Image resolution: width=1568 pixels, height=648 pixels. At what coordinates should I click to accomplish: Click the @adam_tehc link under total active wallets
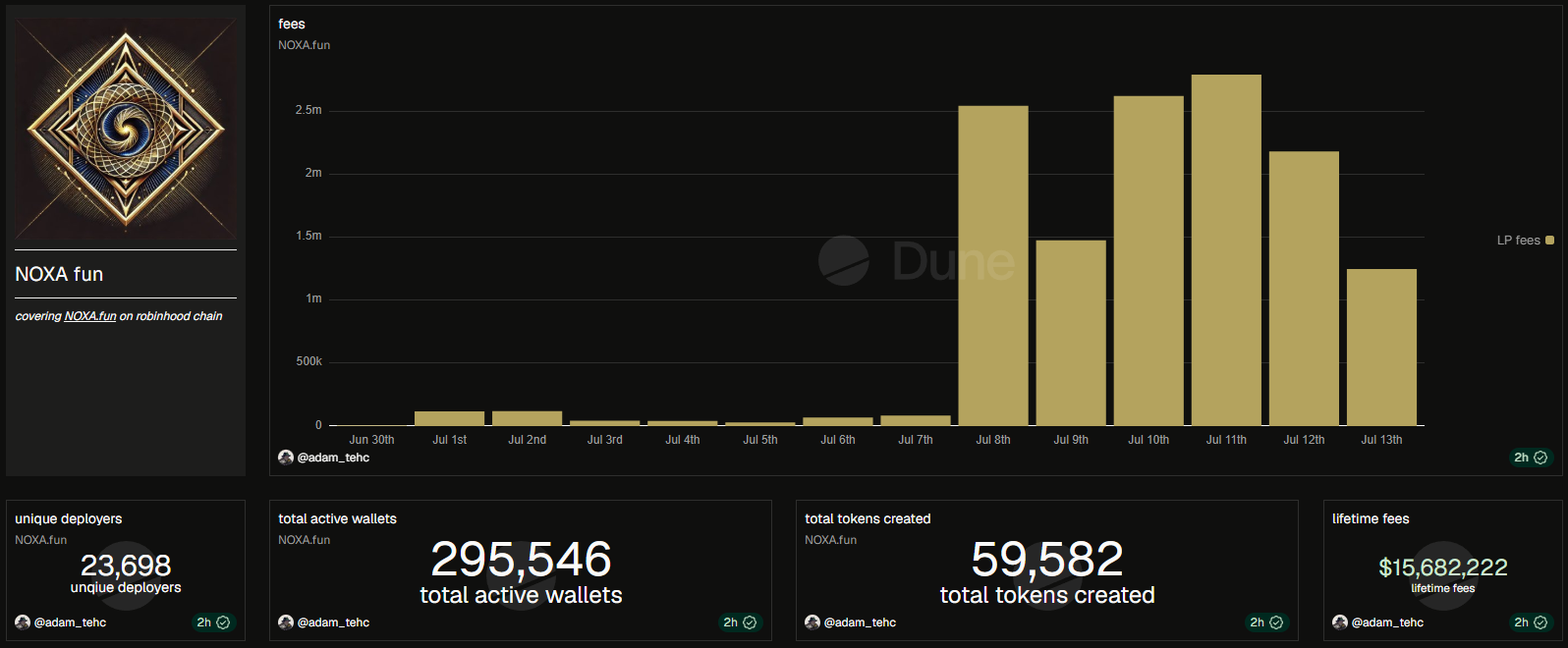pyautogui.click(x=333, y=622)
